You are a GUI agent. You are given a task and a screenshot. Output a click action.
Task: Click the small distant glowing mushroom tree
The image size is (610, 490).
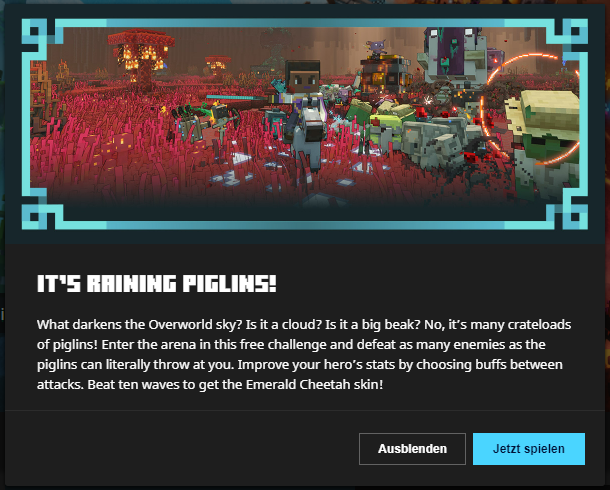pos(217,65)
